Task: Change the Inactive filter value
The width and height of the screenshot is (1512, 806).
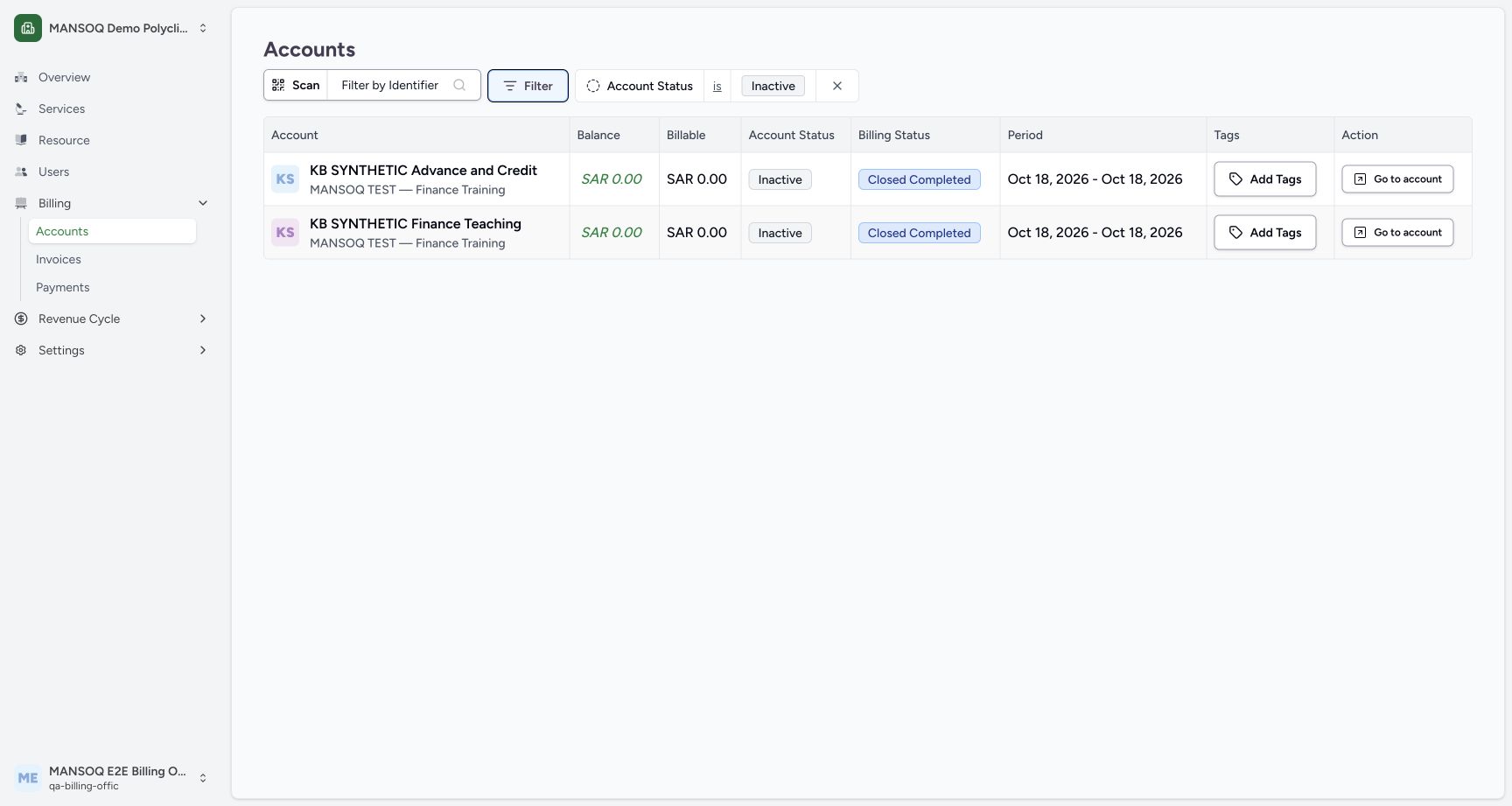Action: (x=773, y=86)
